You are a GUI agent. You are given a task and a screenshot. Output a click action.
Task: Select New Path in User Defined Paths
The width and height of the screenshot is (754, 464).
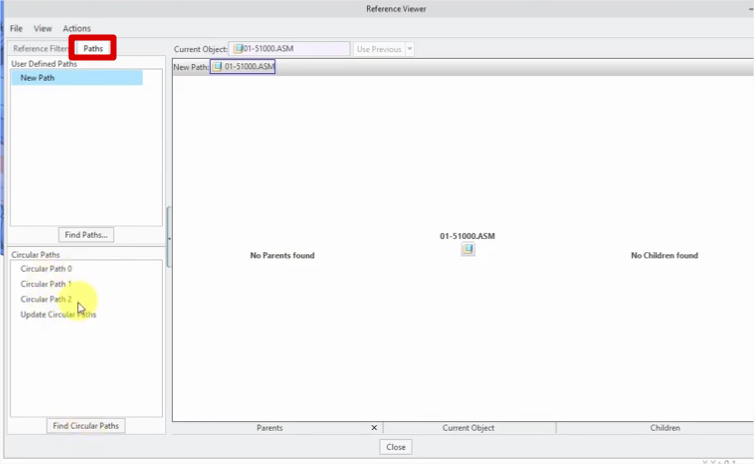(38, 78)
